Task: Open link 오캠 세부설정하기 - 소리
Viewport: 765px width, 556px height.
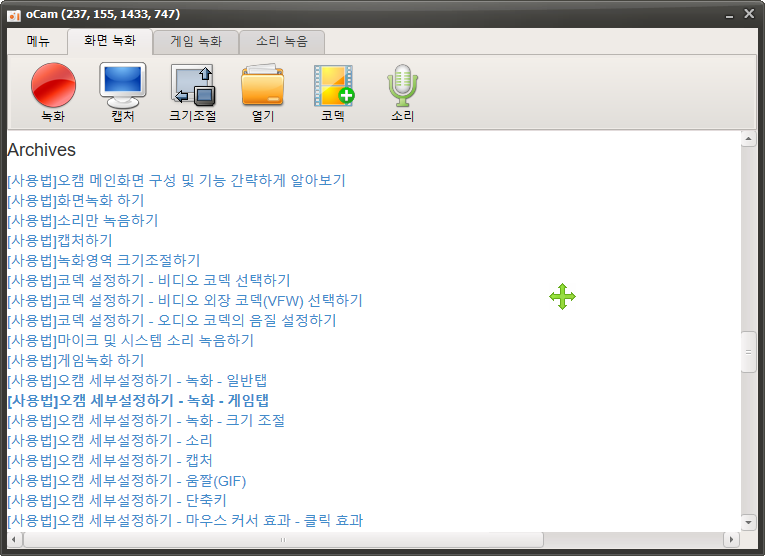Action: click(110, 440)
